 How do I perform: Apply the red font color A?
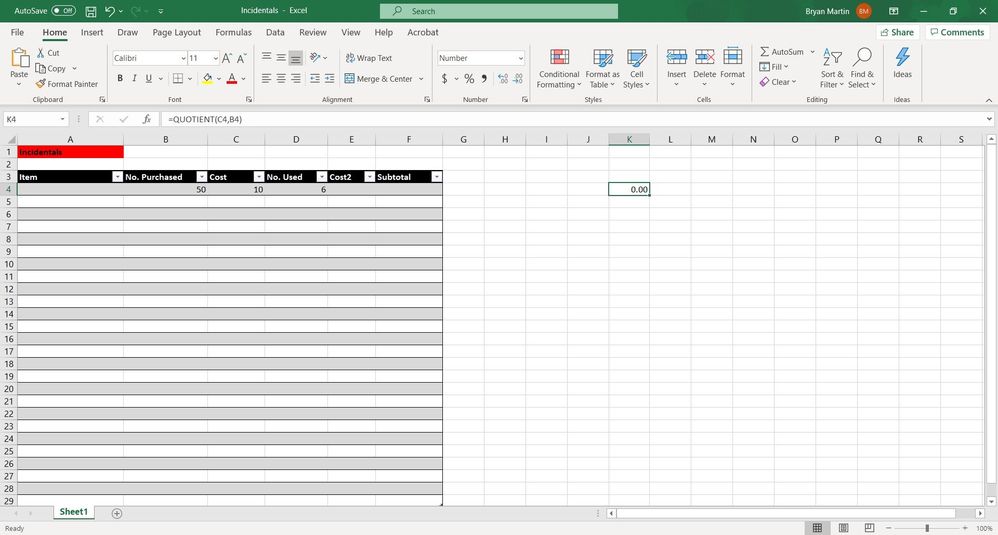coord(232,78)
